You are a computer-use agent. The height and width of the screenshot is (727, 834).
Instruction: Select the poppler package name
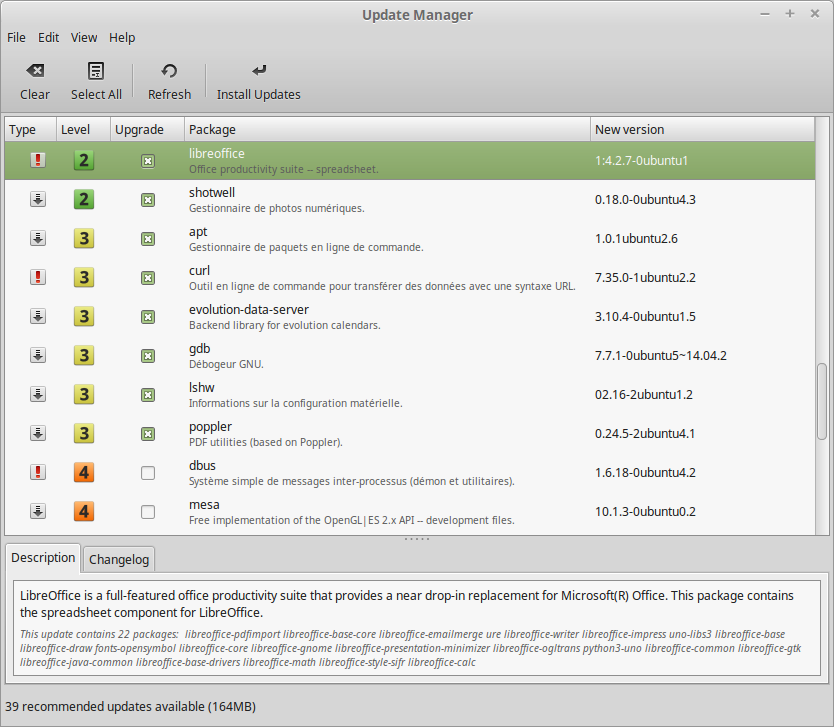point(210,427)
